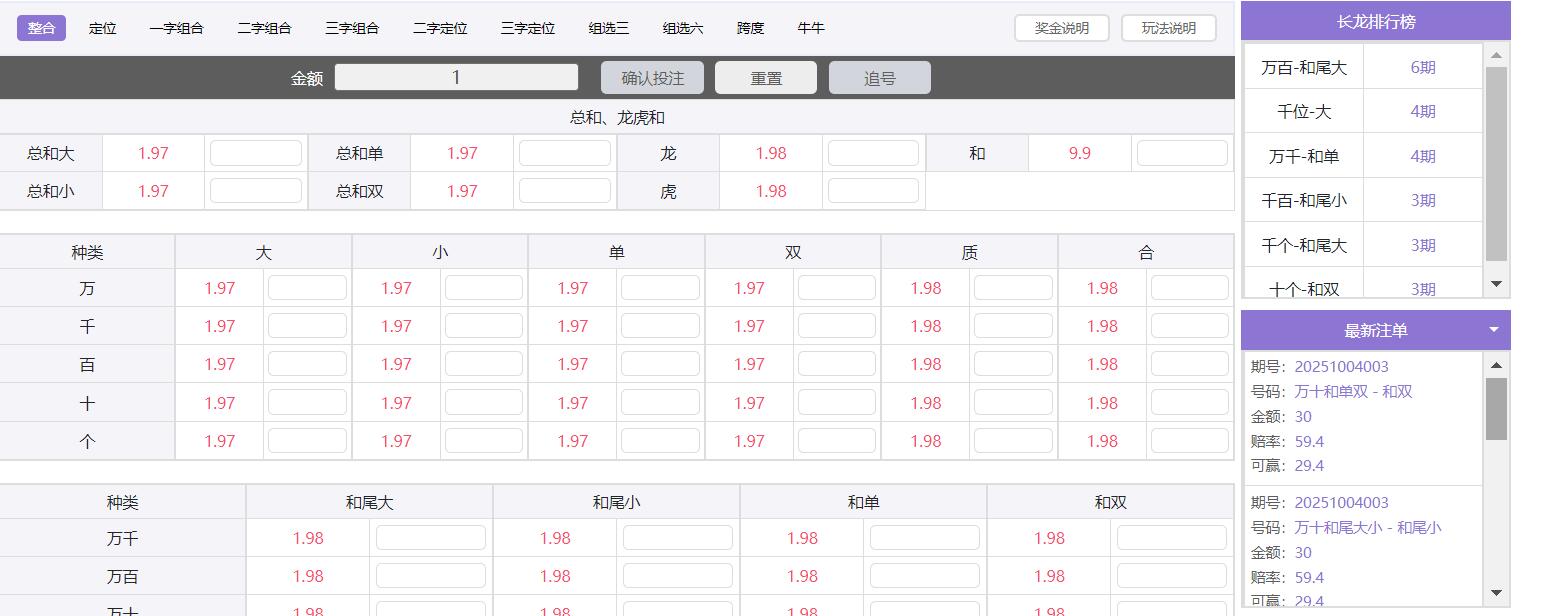Click the 长龙排行榜 scrollbar down arrow
Screen dimensions: 1541x616
tap(1495, 284)
